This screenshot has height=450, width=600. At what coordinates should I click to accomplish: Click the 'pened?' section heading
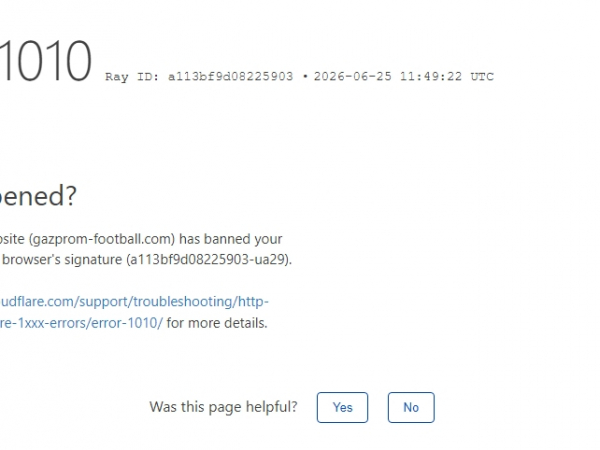coord(38,196)
